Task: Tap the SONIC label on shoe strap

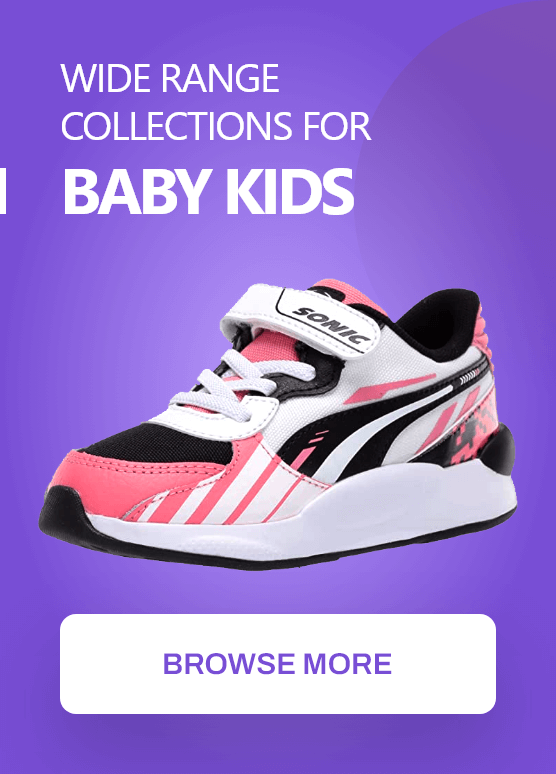Action: [331, 326]
